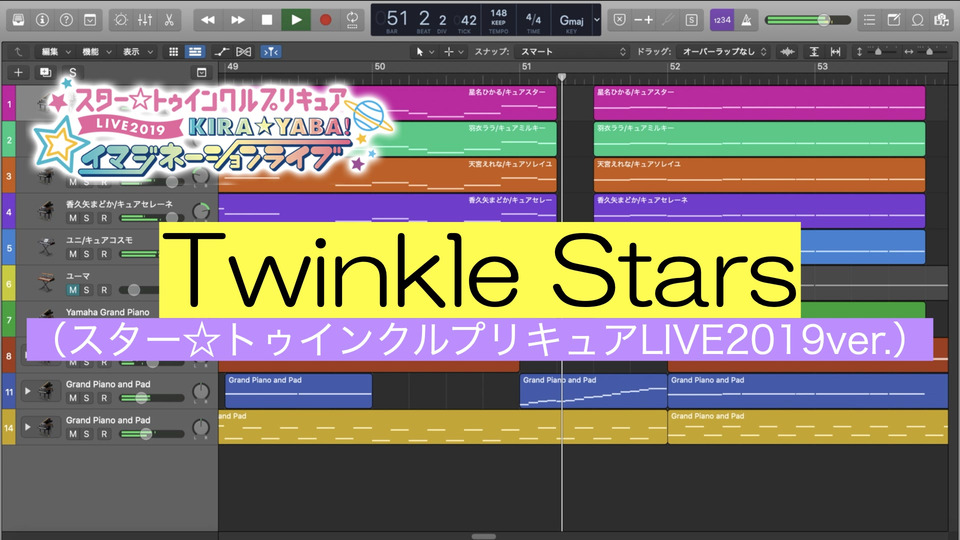Click the keyboard instrument icon on track 5
The height and width of the screenshot is (540, 960).
(45, 247)
